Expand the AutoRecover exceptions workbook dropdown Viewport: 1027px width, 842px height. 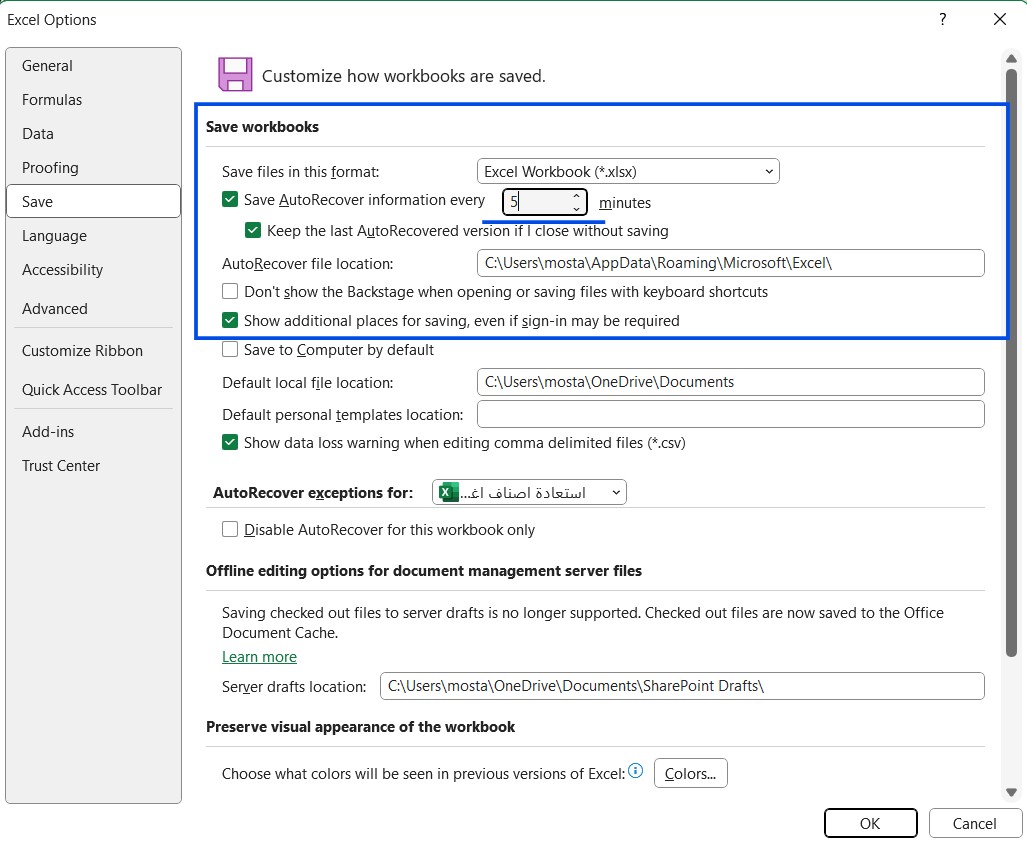(x=616, y=492)
